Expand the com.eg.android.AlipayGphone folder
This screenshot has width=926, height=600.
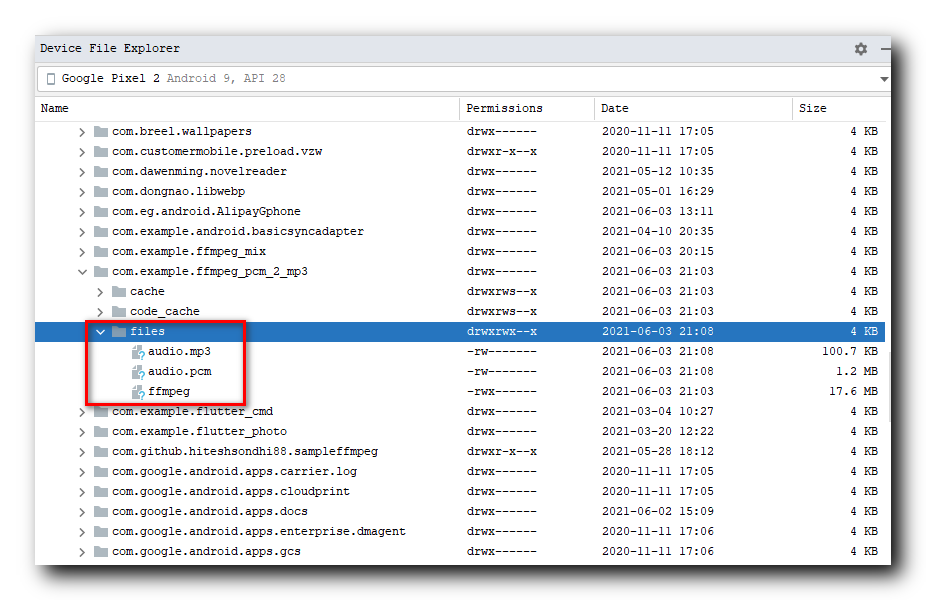pos(82,213)
